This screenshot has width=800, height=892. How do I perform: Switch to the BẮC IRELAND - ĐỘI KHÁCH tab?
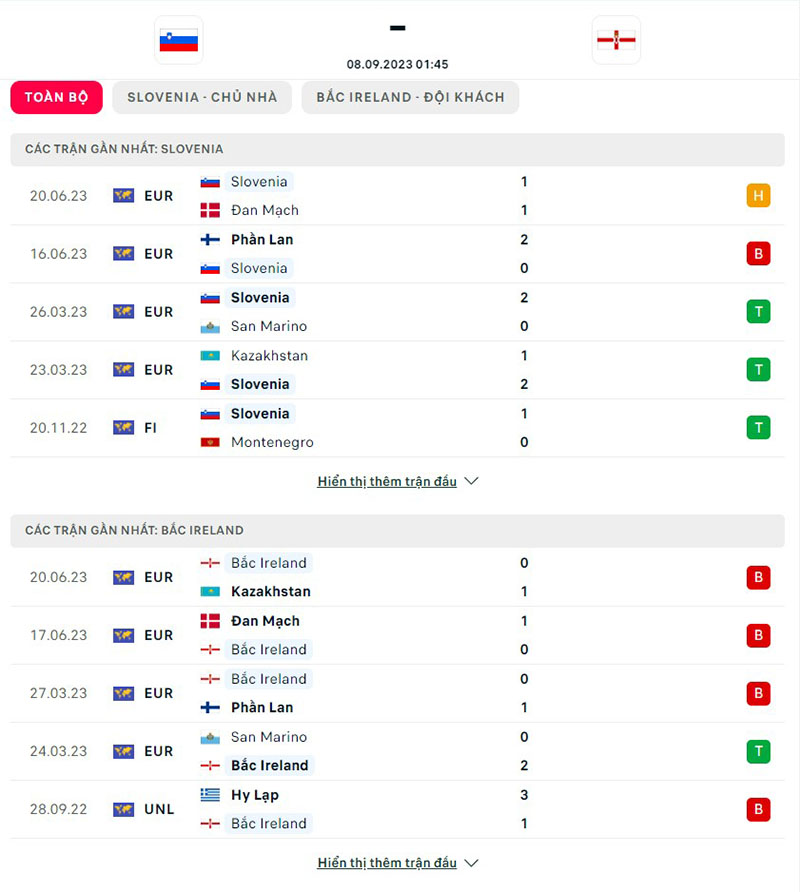click(410, 97)
